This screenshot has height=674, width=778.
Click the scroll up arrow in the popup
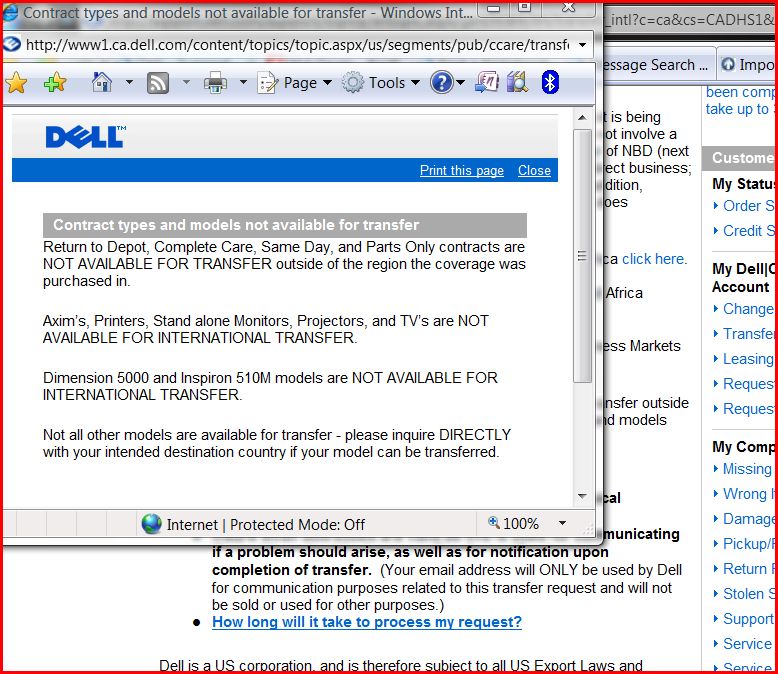583,118
